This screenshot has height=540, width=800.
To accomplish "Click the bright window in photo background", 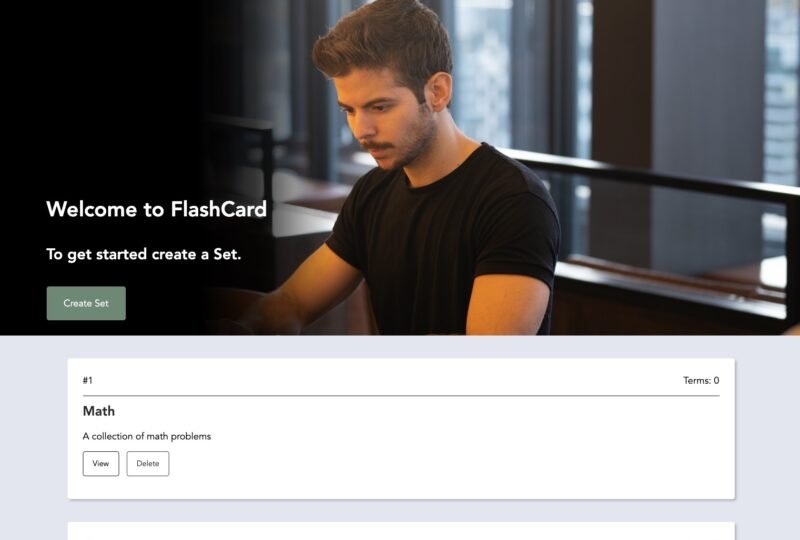I will [483, 71].
